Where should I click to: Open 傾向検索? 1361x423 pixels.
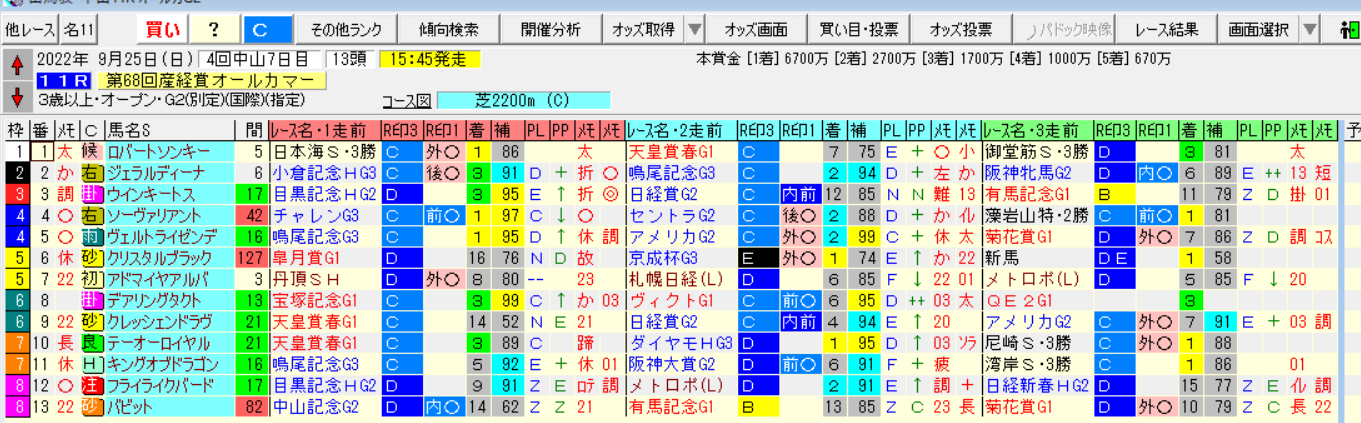click(447, 30)
